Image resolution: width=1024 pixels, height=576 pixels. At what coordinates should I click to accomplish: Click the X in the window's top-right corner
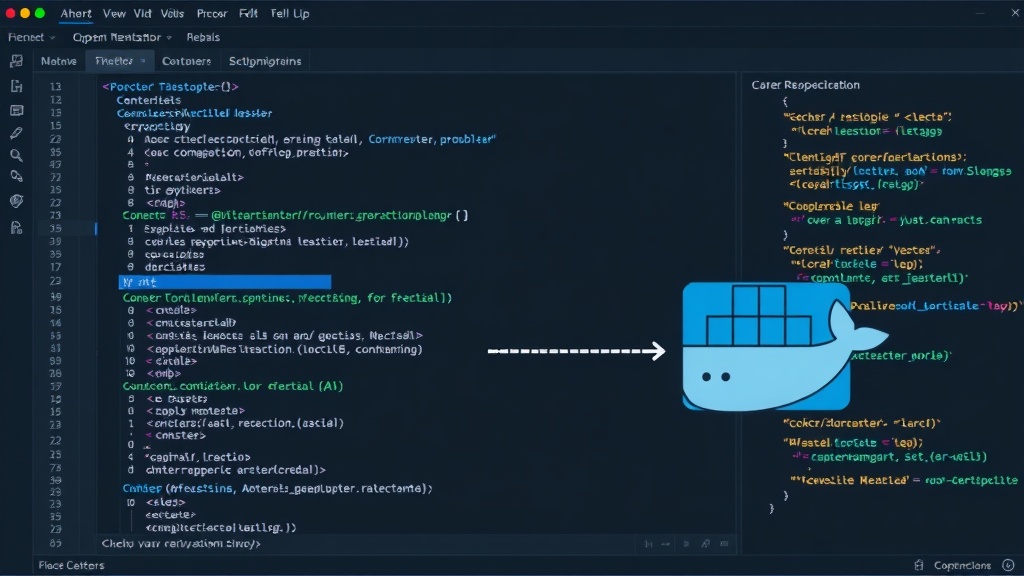(x=1016, y=12)
